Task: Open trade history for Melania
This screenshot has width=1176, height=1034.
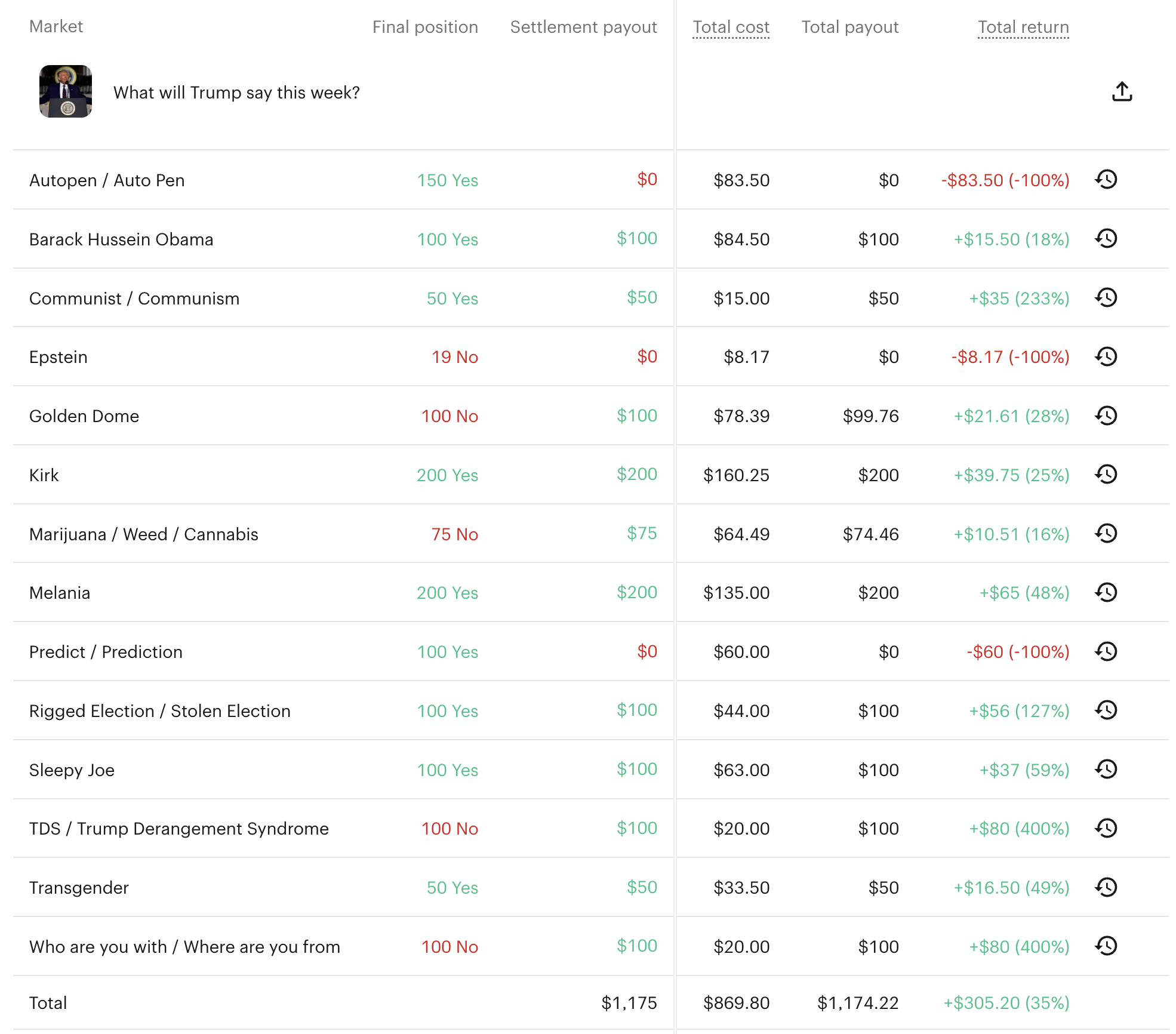Action: (1107, 592)
